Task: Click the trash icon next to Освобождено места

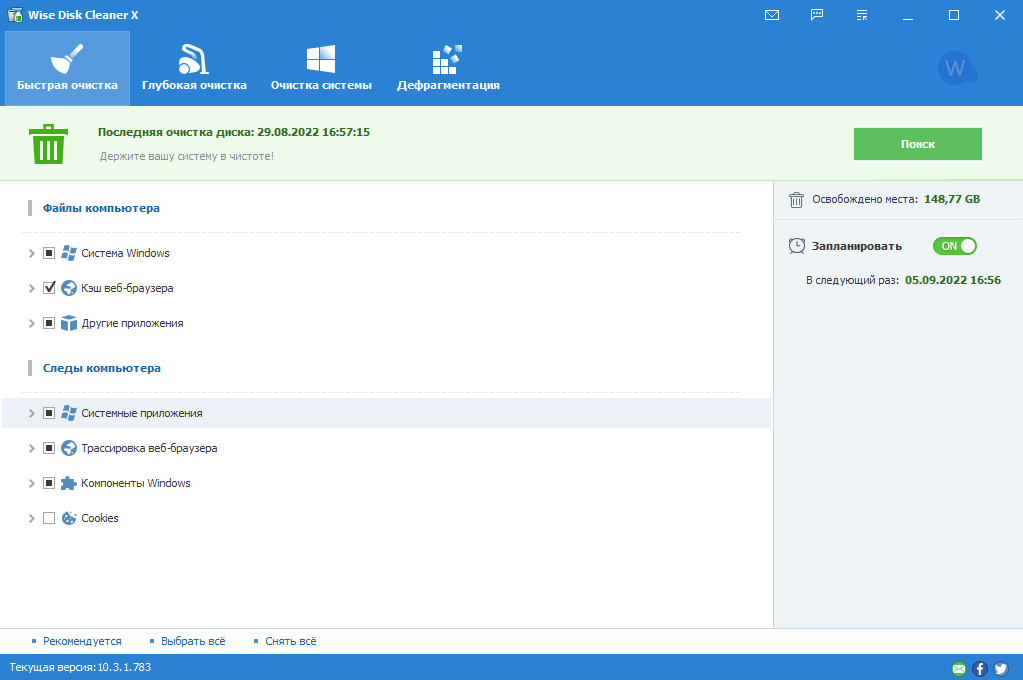Action: 796,200
